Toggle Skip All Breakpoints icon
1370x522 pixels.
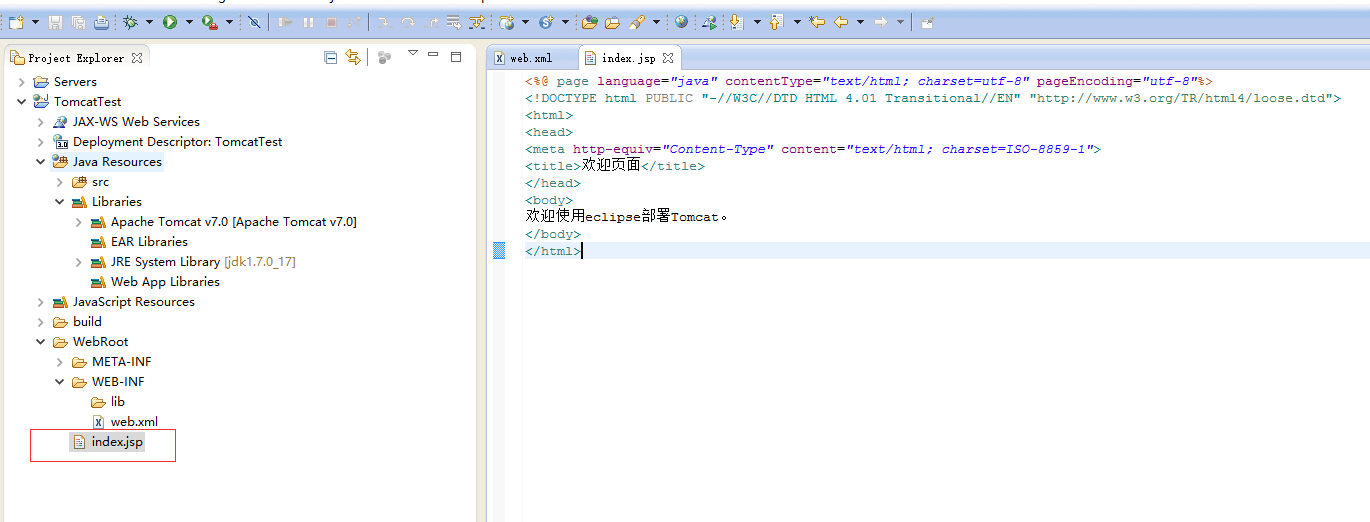pyautogui.click(x=254, y=22)
